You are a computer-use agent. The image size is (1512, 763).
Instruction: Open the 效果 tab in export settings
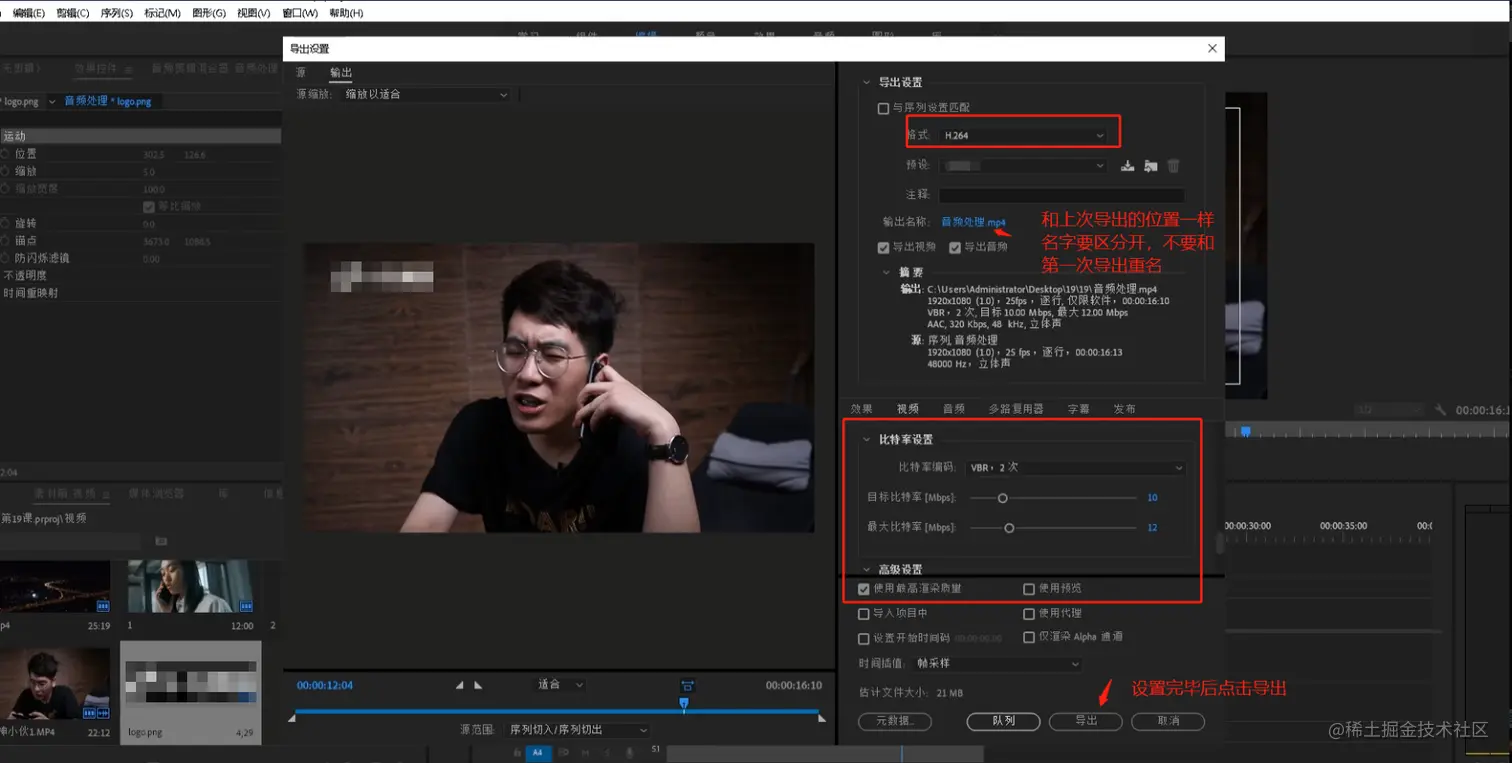click(862, 409)
